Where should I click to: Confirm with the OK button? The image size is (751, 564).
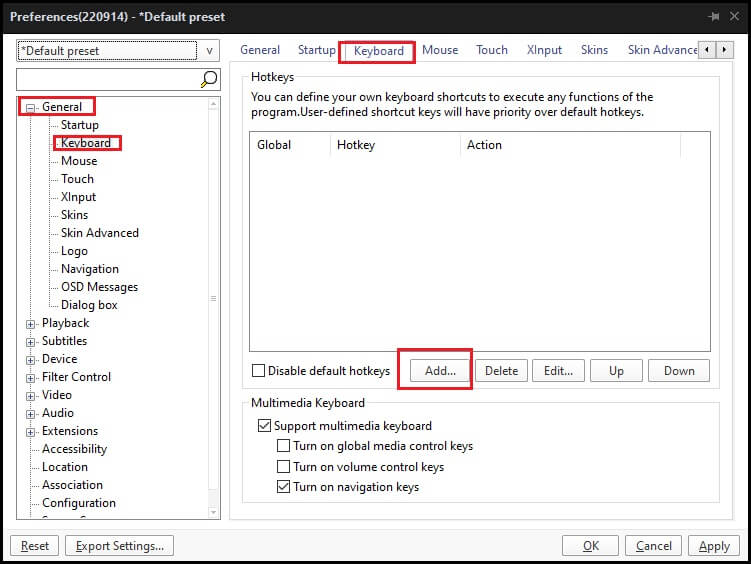pyautogui.click(x=591, y=545)
